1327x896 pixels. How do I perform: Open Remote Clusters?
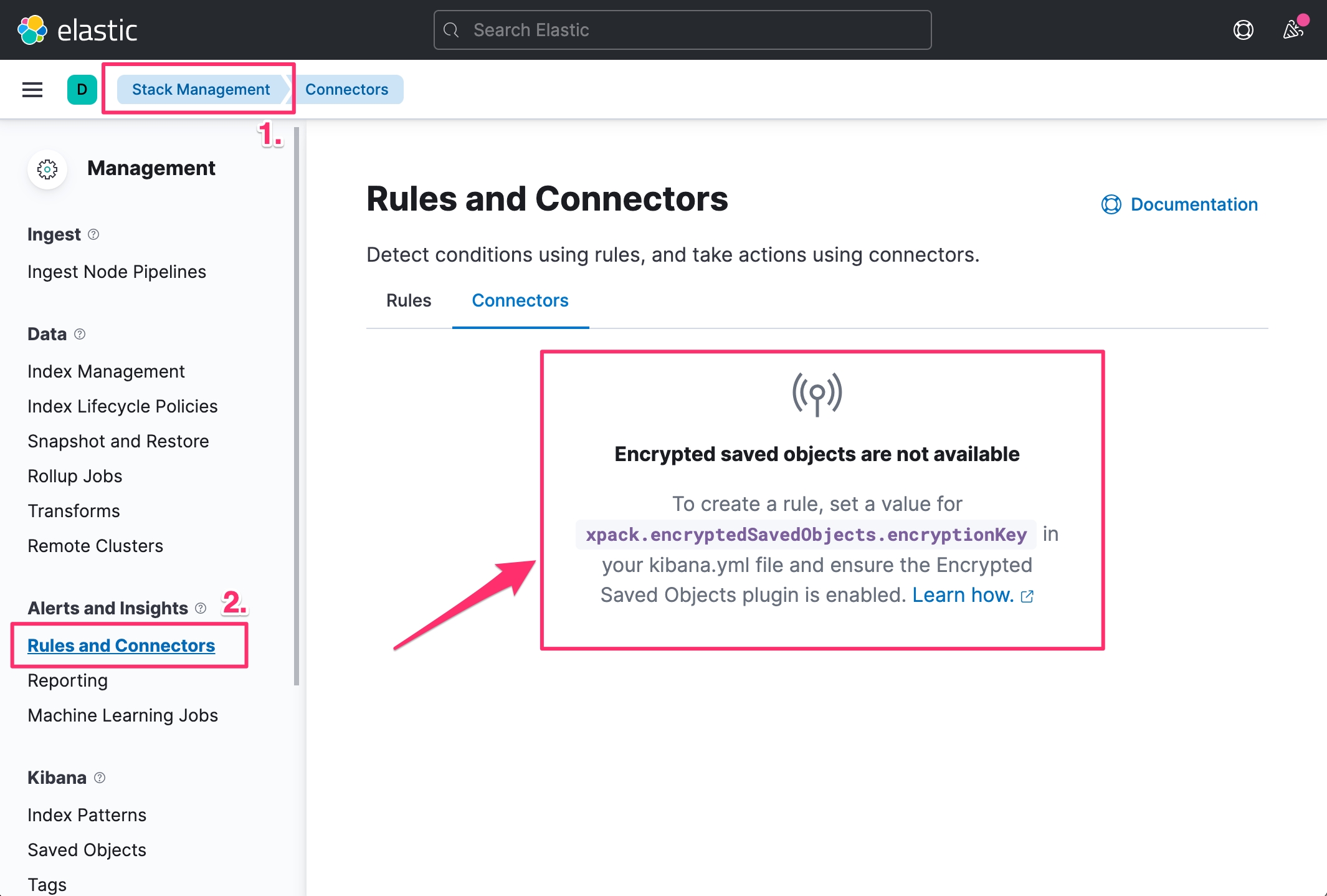click(95, 546)
